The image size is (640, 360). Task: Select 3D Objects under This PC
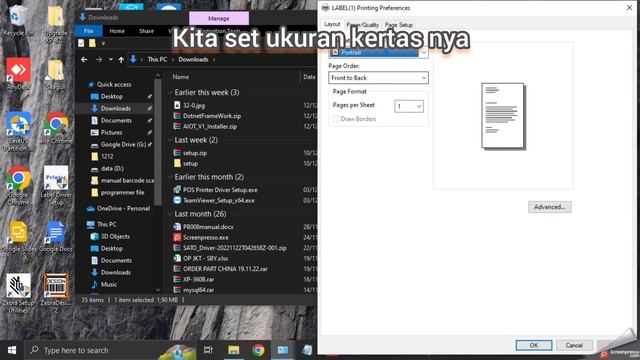[x=115, y=236]
